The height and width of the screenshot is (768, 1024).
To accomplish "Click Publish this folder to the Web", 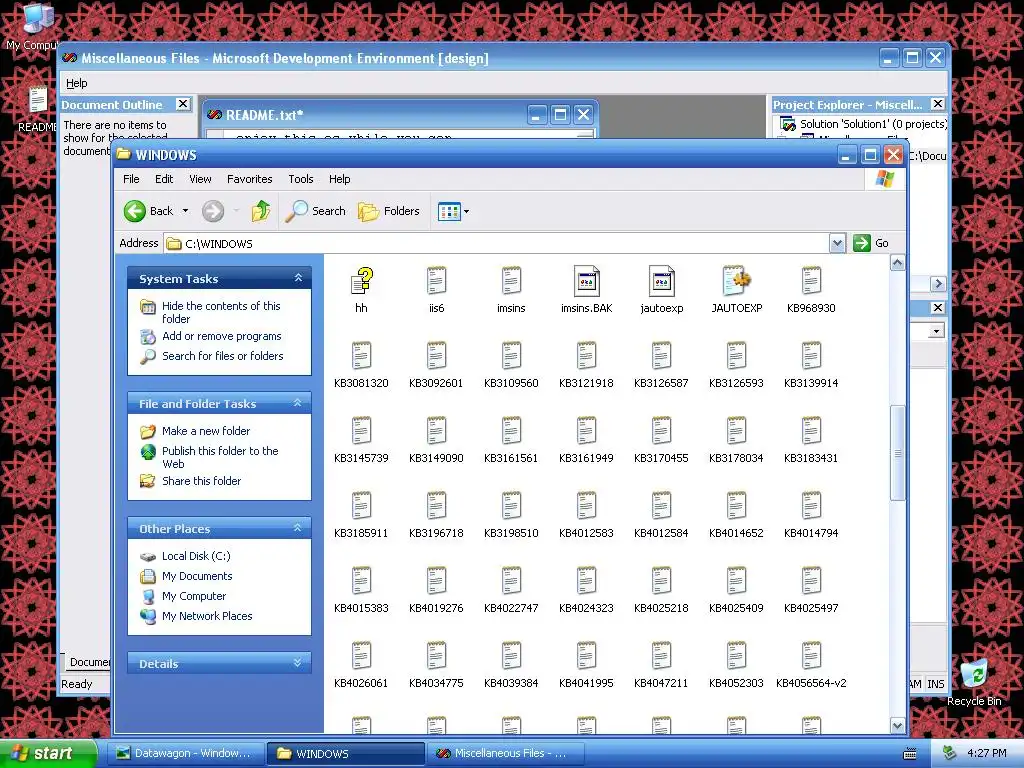I will pyautogui.click(x=220, y=457).
